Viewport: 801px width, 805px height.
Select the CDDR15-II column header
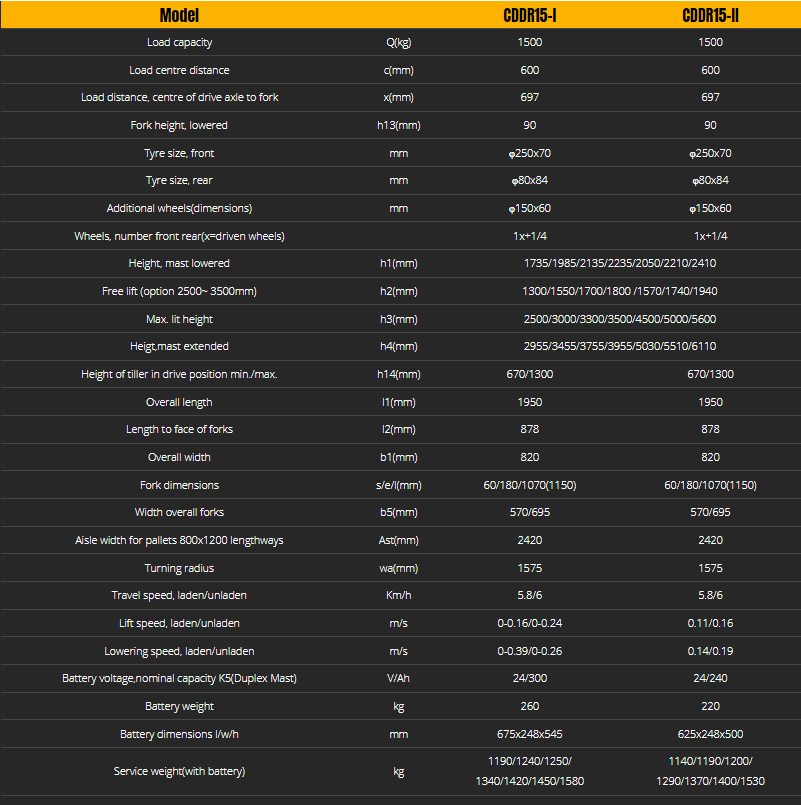[x=710, y=15]
